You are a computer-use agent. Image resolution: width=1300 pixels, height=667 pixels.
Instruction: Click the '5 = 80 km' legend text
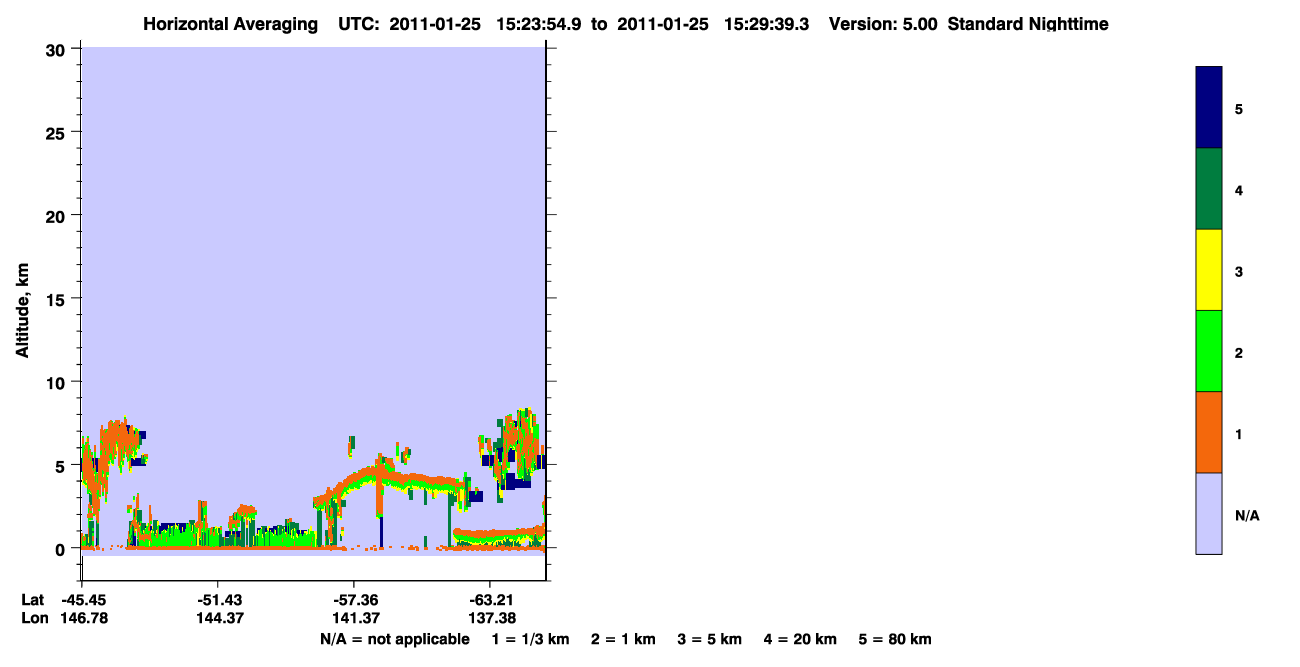[x=895, y=639]
